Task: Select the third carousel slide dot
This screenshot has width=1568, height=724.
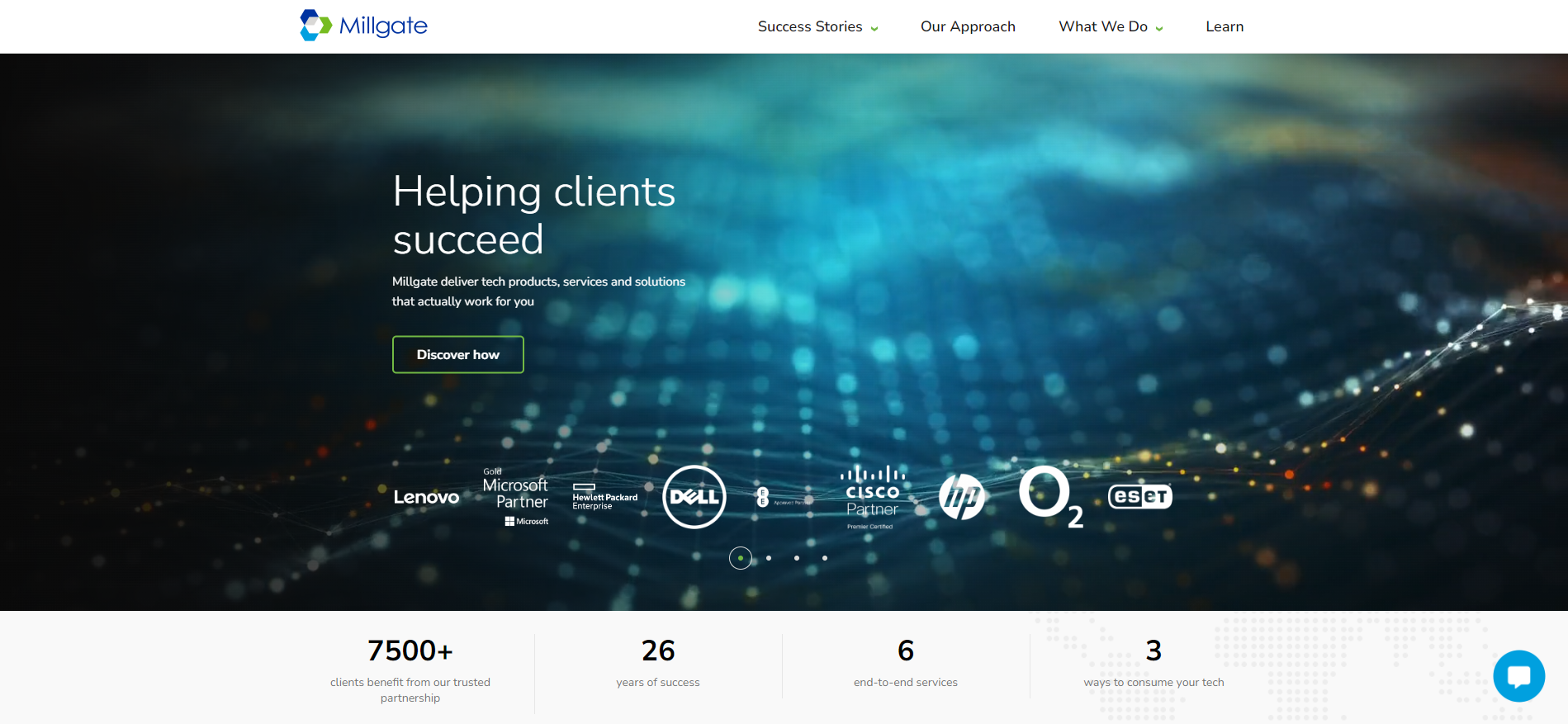Action: tap(797, 558)
